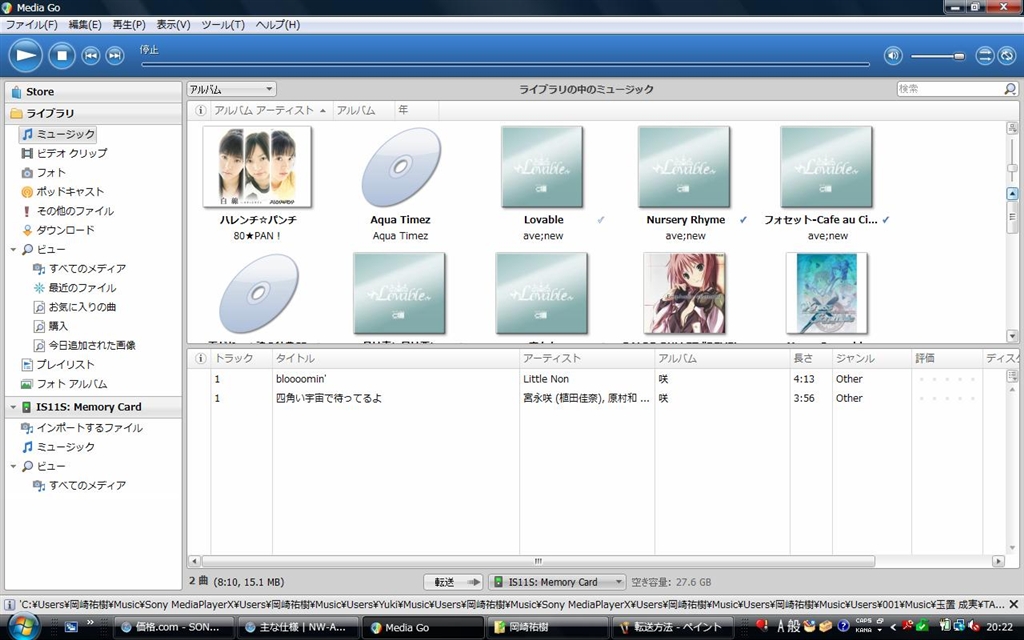Image resolution: width=1024 pixels, height=640 pixels.
Task: Open ビデオ クリップ in the library
Action: point(64,153)
